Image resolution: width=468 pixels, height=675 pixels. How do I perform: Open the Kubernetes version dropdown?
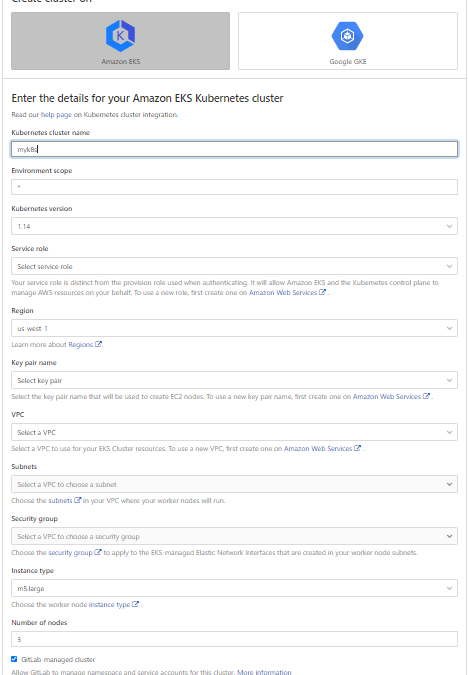[x=234, y=226]
